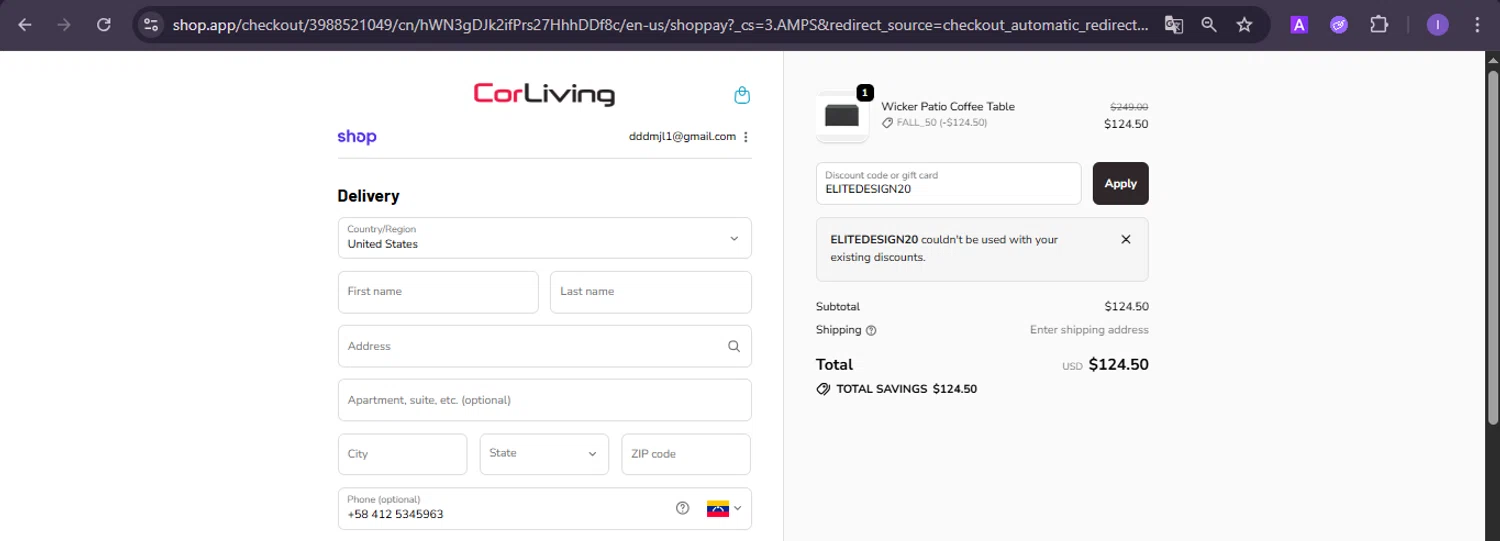1500x541 pixels.
Task: Open Chrome three-dot menu
Action: pyautogui.click(x=1478, y=25)
